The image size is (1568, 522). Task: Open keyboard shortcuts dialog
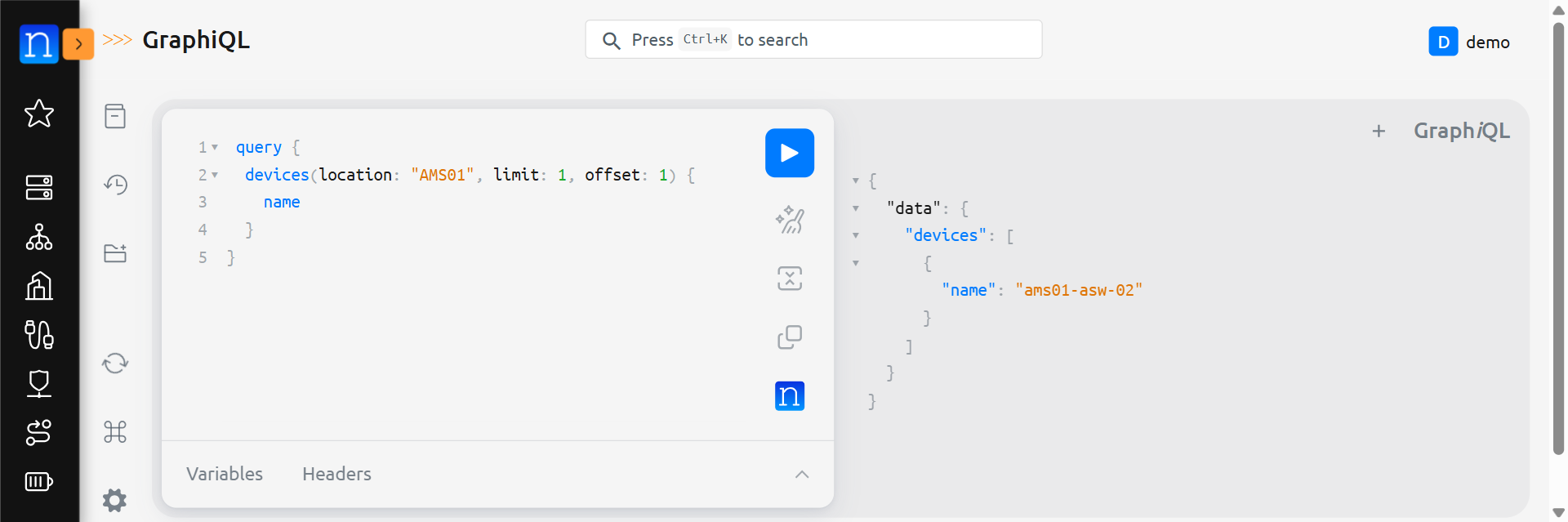[x=115, y=431]
